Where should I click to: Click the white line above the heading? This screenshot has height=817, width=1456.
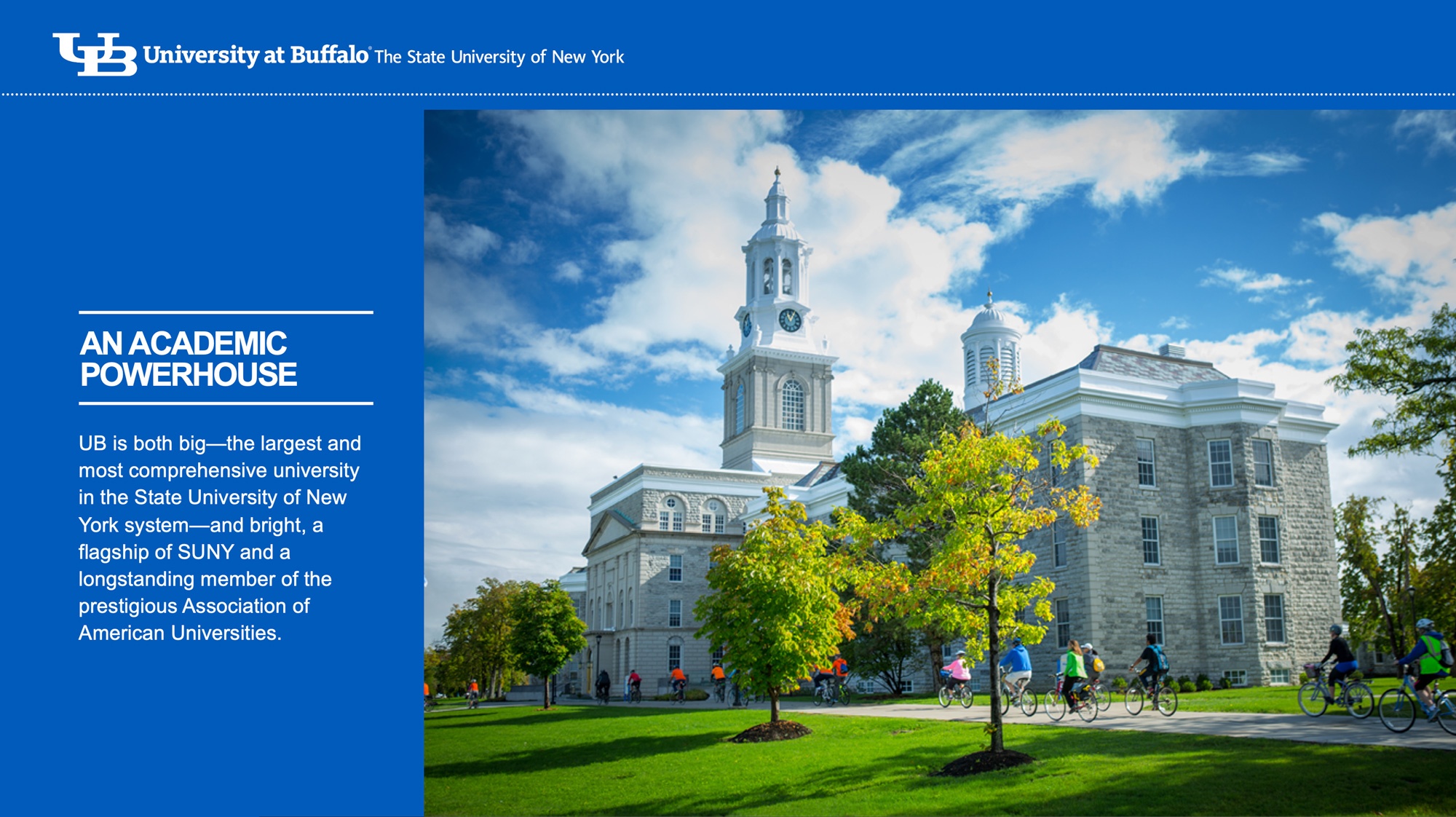pos(226,312)
